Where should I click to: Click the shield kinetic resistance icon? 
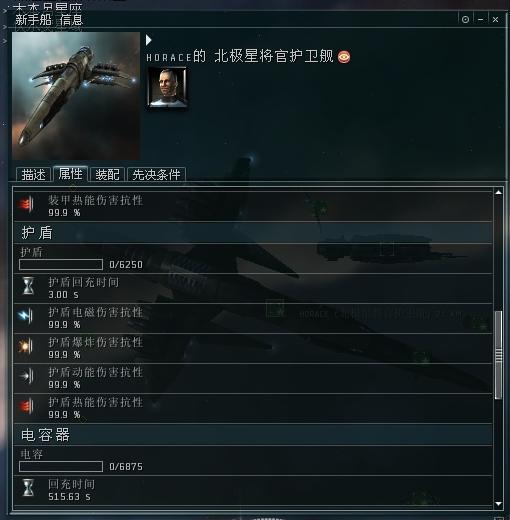[26, 376]
